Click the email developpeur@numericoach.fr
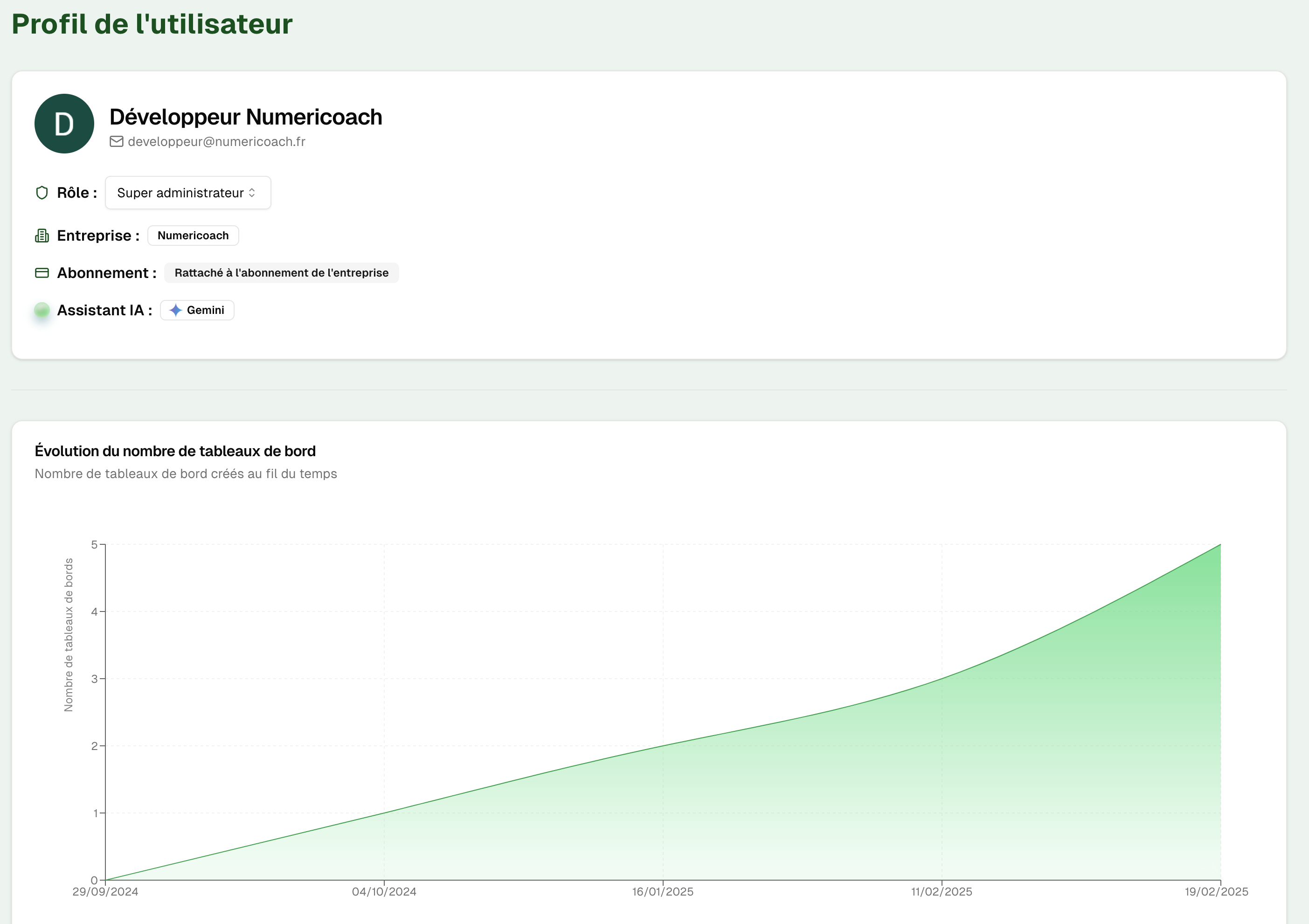Image resolution: width=1309 pixels, height=924 pixels. pos(217,141)
